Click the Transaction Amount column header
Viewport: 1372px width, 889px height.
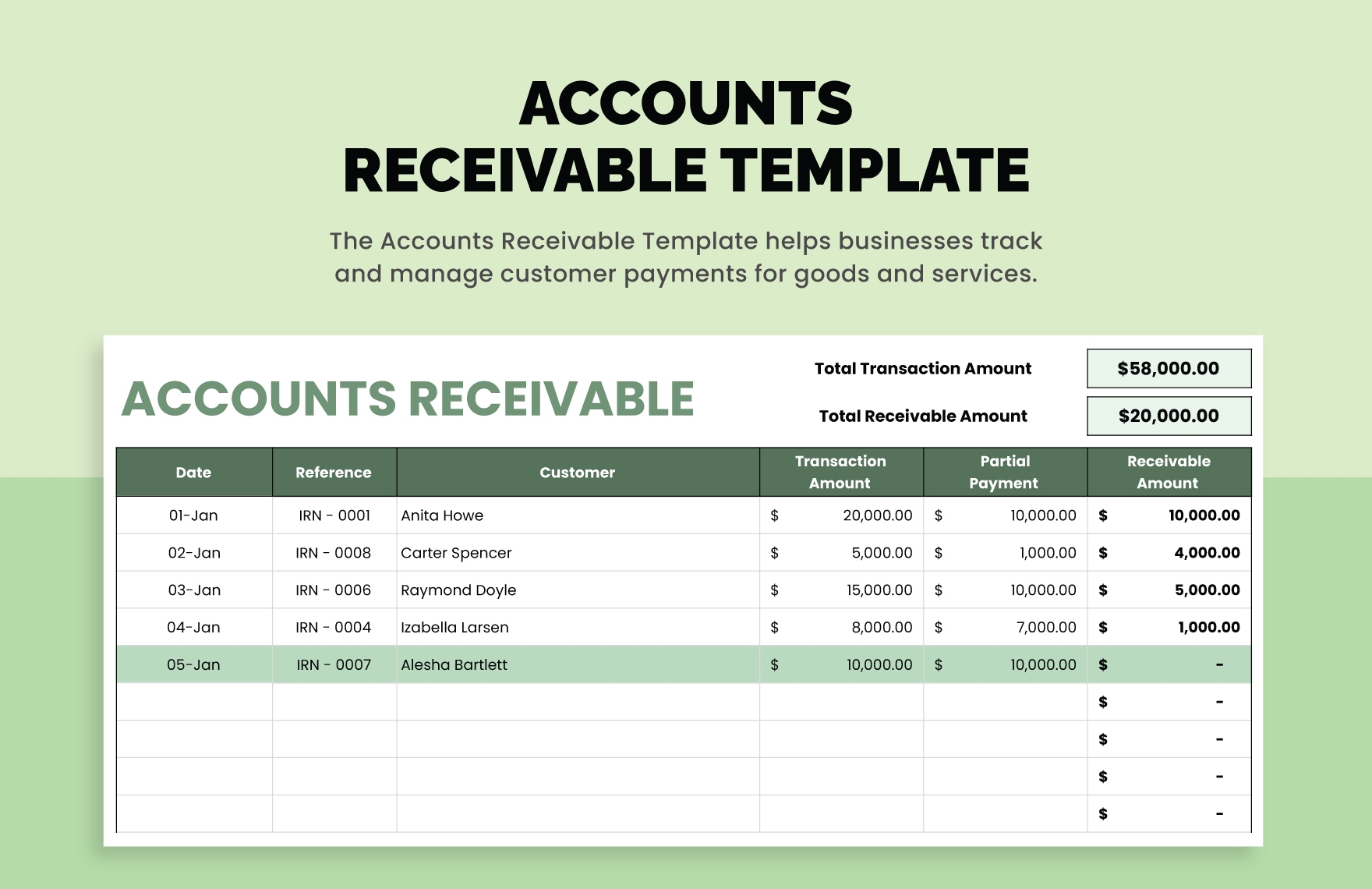tap(840, 472)
